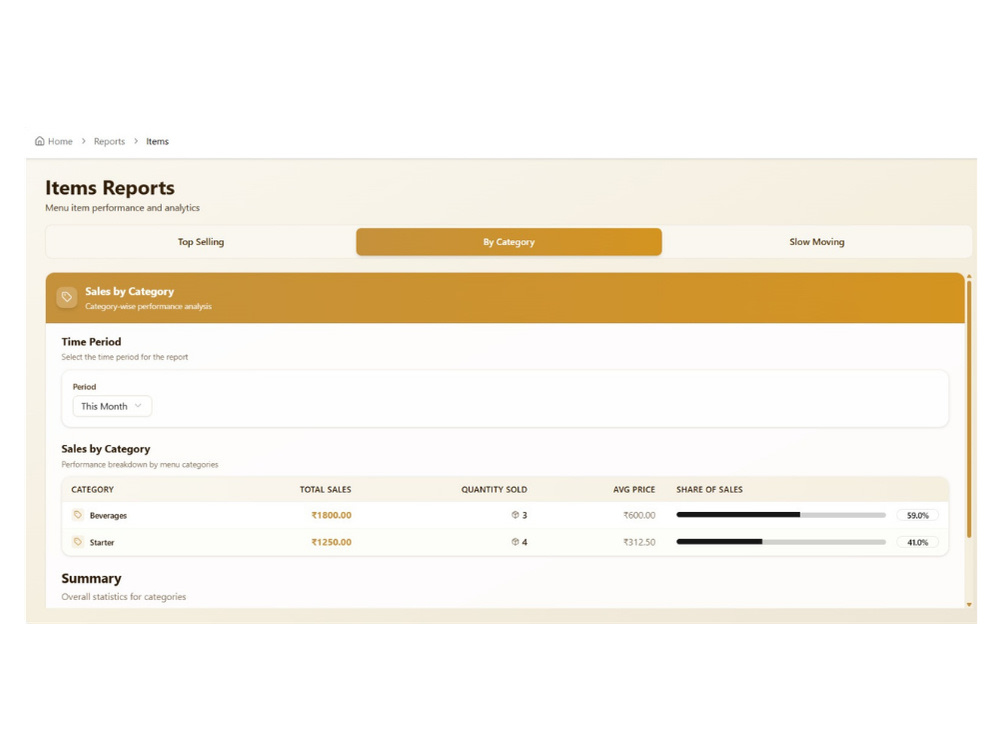Click the Starter category tag icon

[78, 541]
